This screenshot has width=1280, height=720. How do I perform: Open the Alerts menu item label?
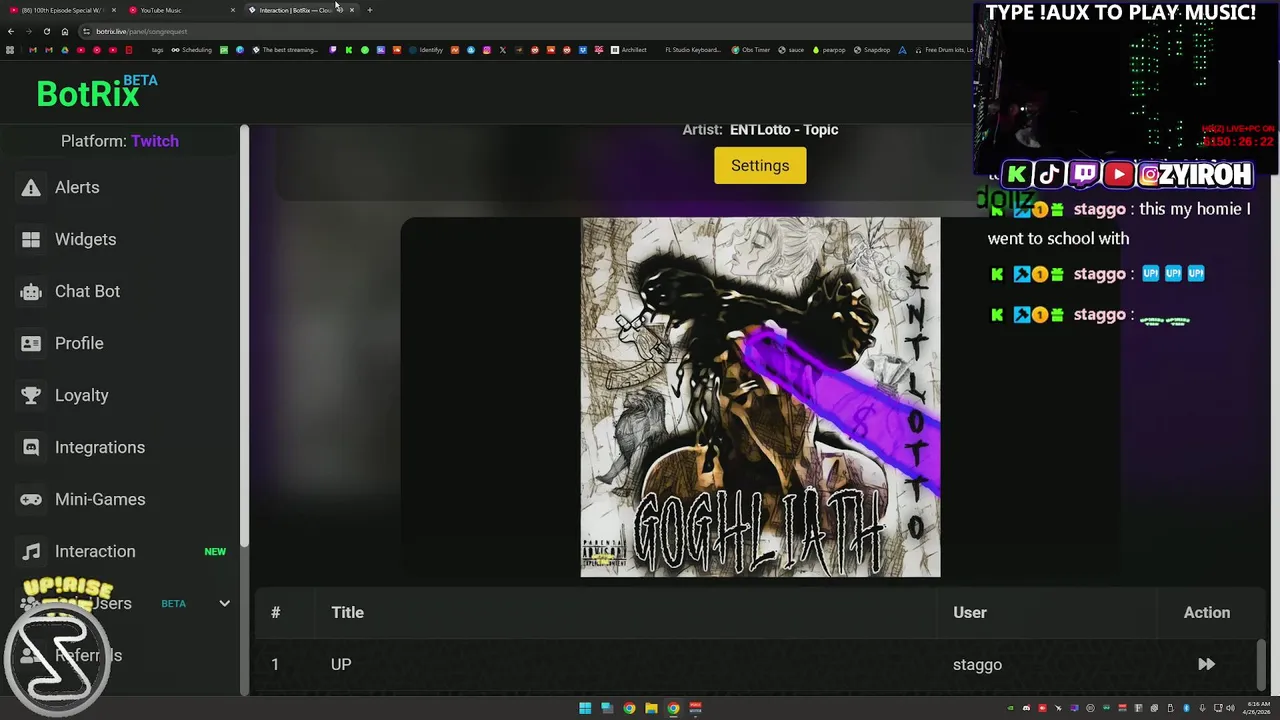point(77,187)
